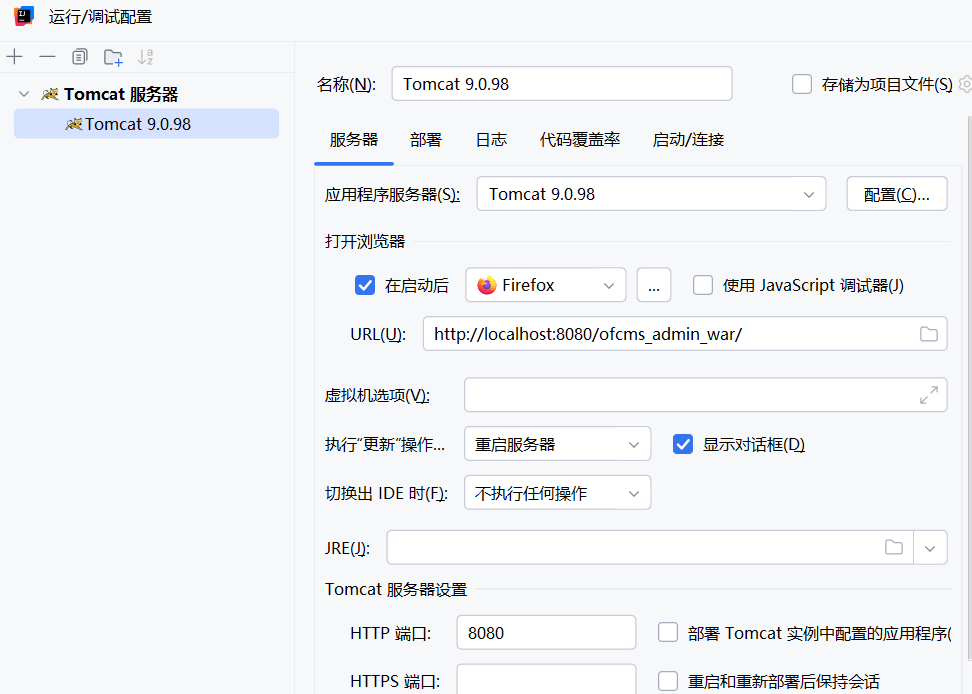
Task: Click the Remove configuration minus icon
Action: coord(47,57)
